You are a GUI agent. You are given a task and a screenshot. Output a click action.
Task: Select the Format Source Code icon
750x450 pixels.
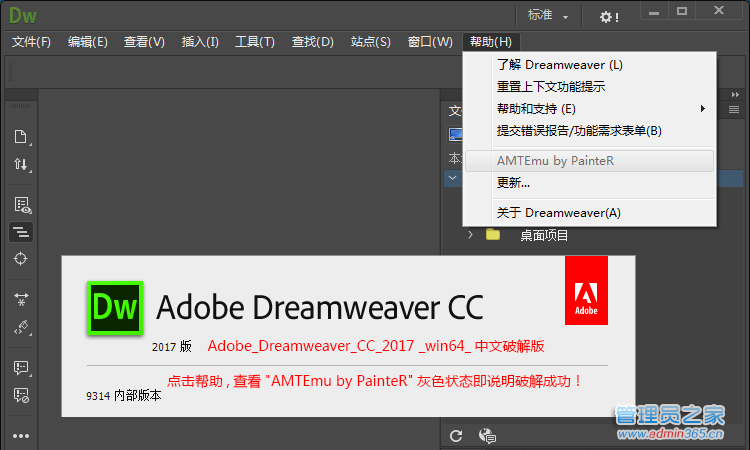(x=21, y=232)
